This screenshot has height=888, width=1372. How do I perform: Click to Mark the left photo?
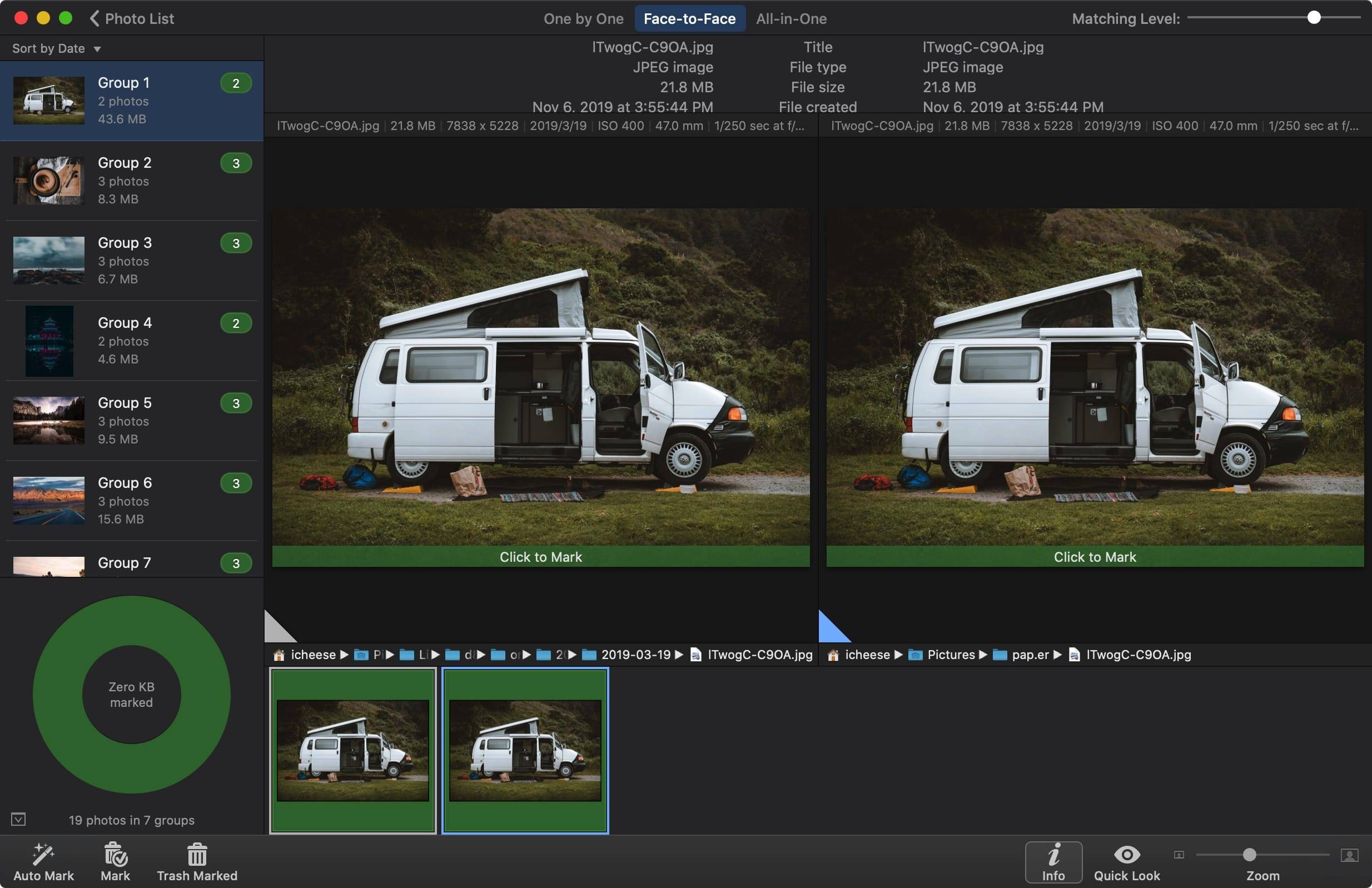point(540,557)
